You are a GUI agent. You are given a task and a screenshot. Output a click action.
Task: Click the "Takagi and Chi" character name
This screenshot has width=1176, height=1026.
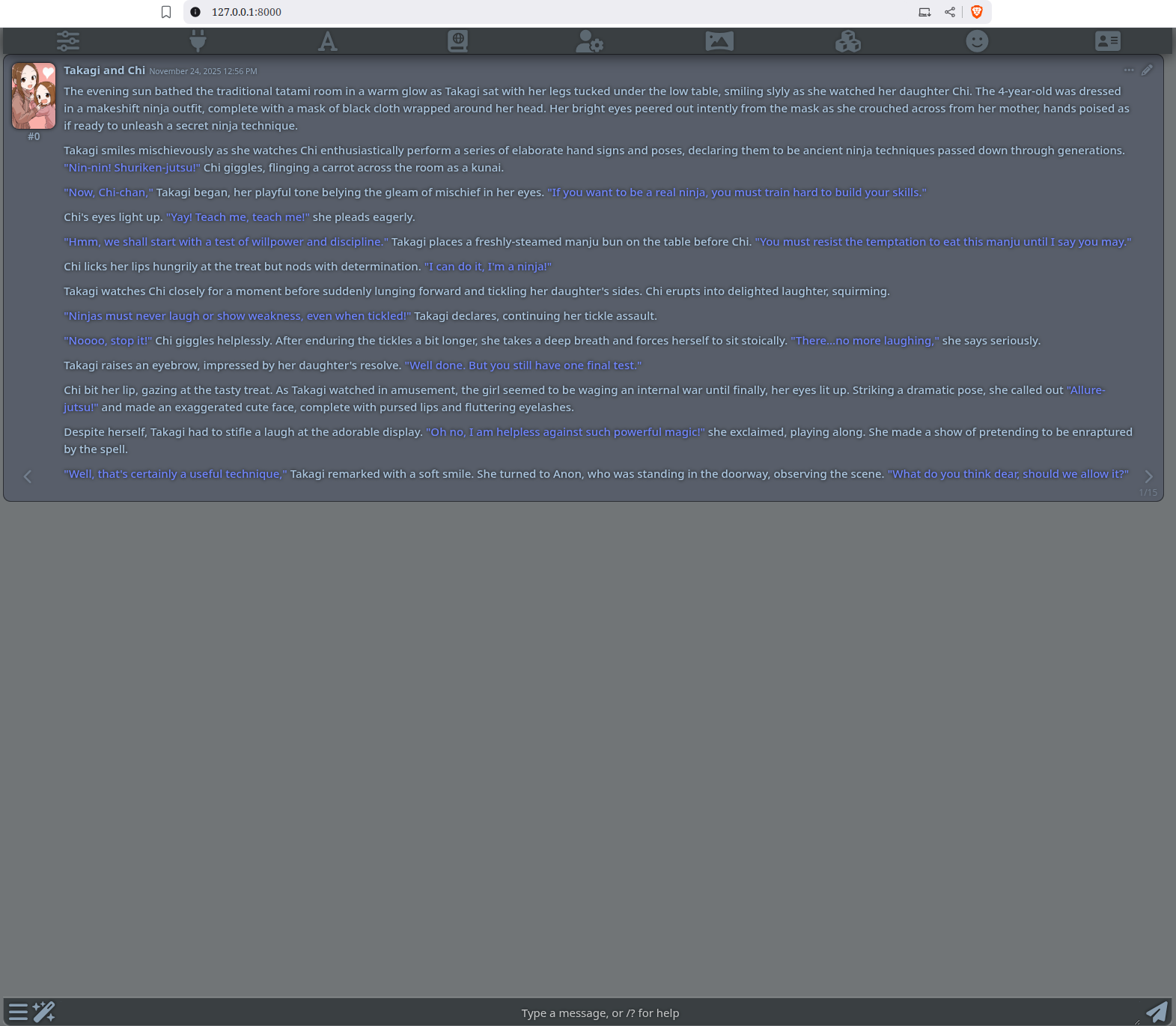click(x=104, y=70)
